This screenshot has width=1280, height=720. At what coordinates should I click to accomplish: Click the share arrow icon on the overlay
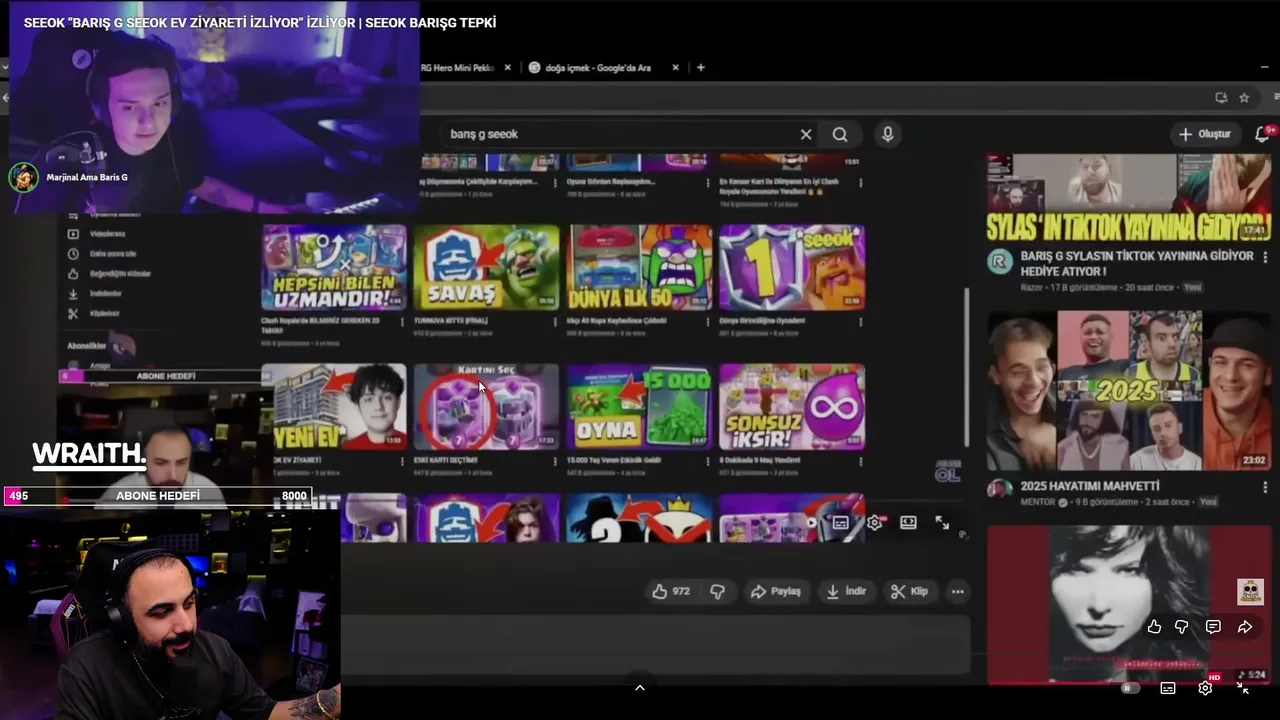point(1245,627)
